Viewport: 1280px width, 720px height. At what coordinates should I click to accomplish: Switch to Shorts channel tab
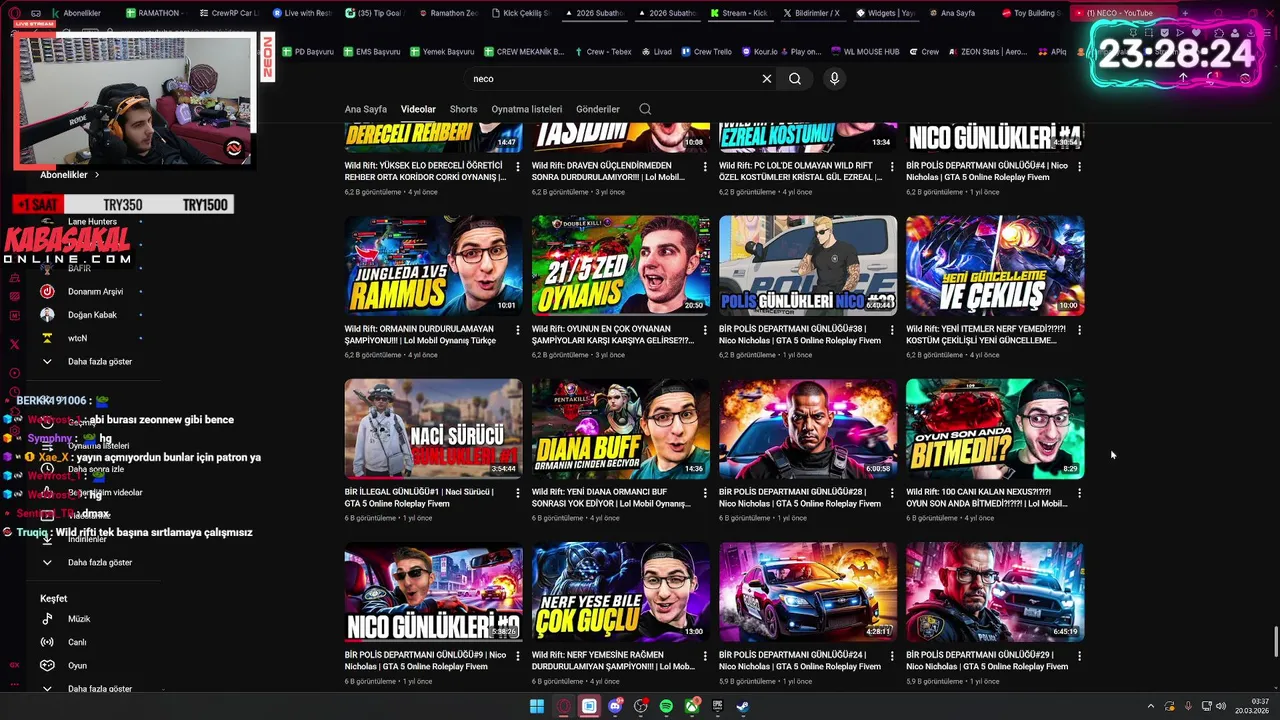(x=463, y=109)
